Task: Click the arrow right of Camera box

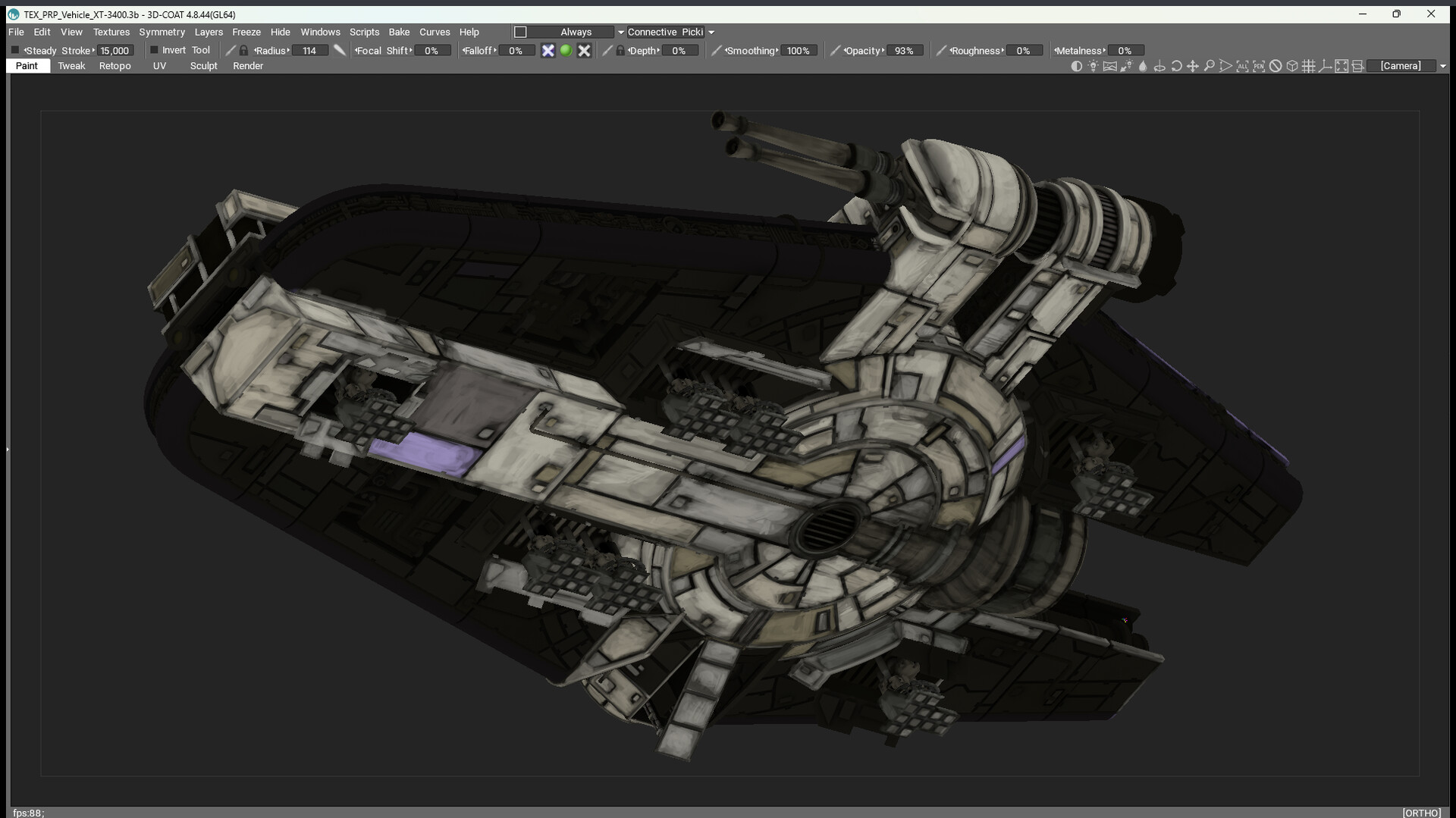Action: (1443, 67)
